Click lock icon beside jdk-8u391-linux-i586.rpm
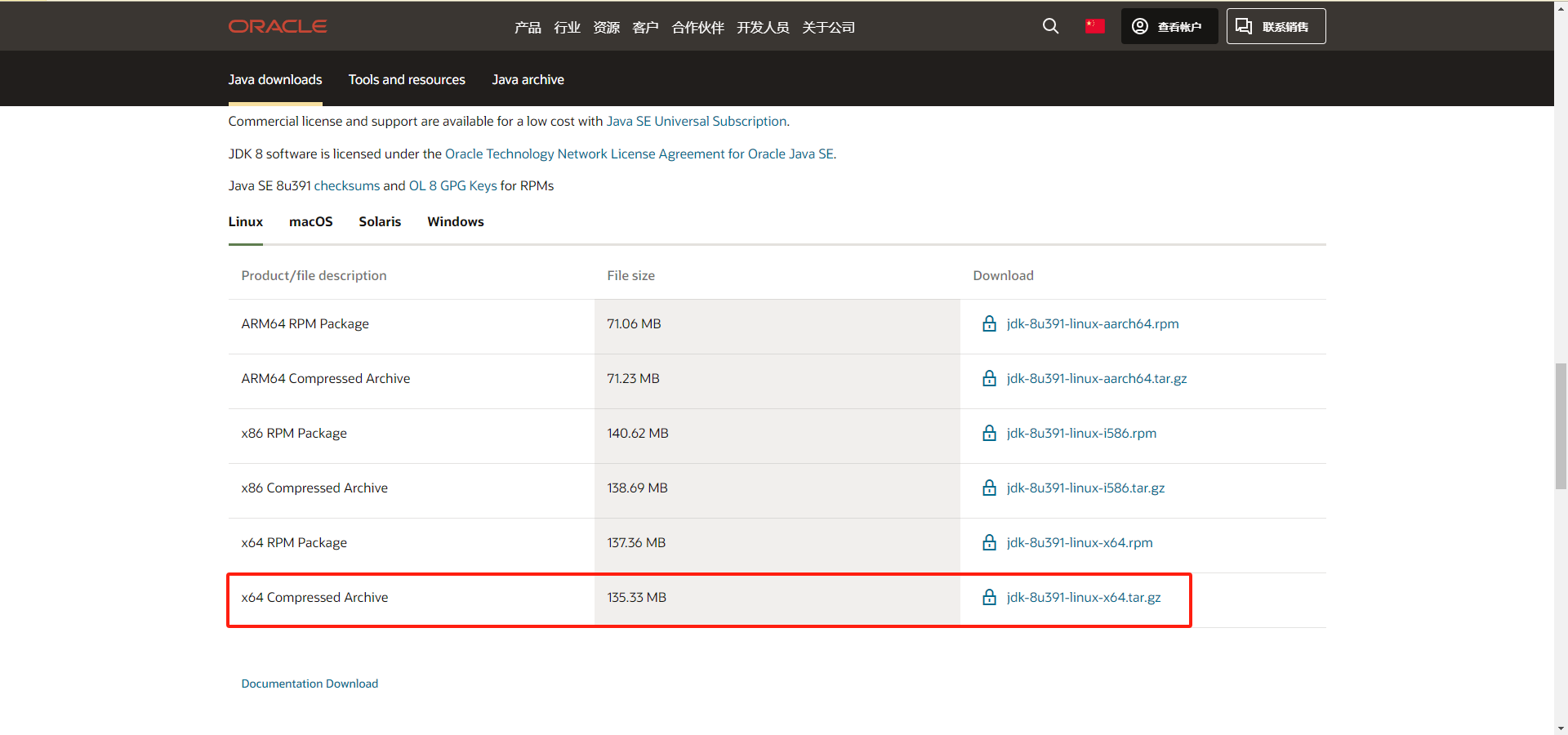 click(989, 433)
